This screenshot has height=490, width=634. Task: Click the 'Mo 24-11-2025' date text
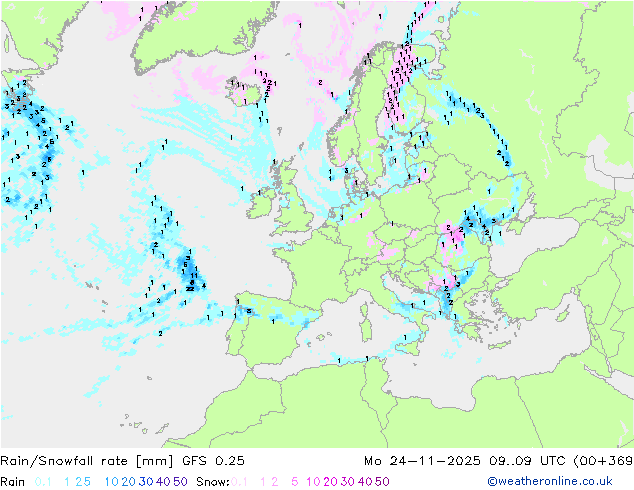click(422, 461)
